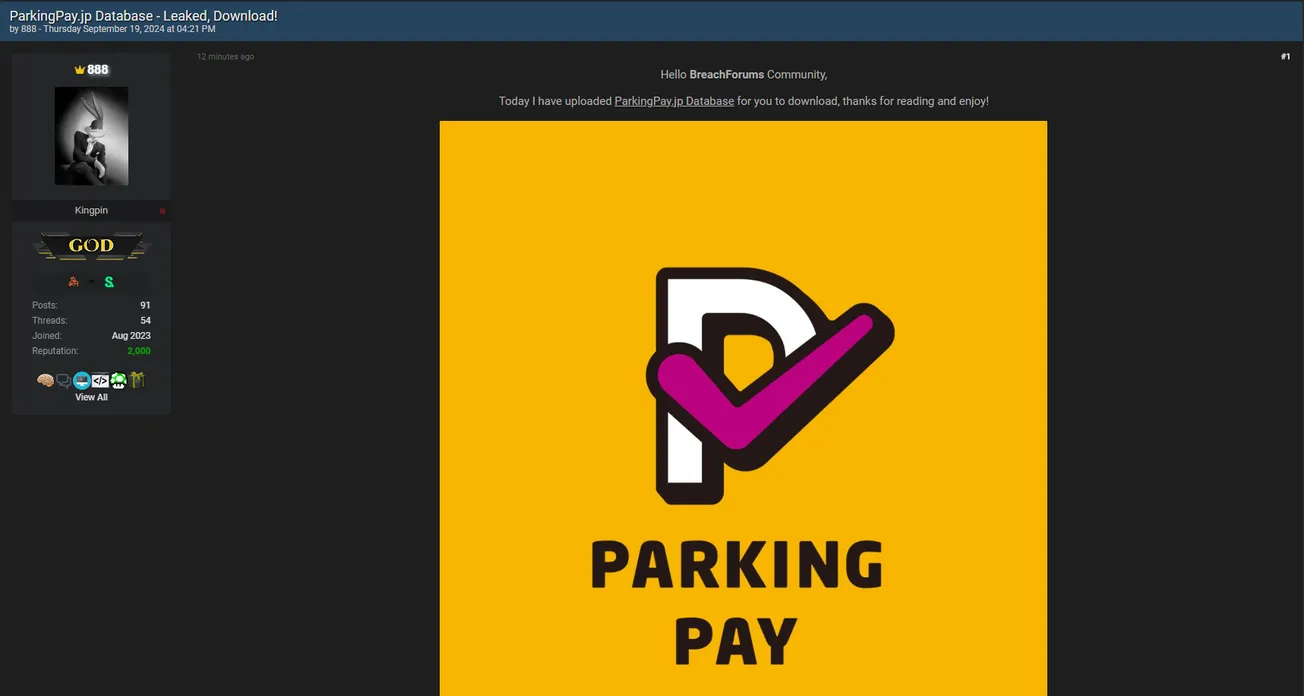Click the #1 post permalink number
Viewport: 1304px width, 696px height.
(1285, 57)
